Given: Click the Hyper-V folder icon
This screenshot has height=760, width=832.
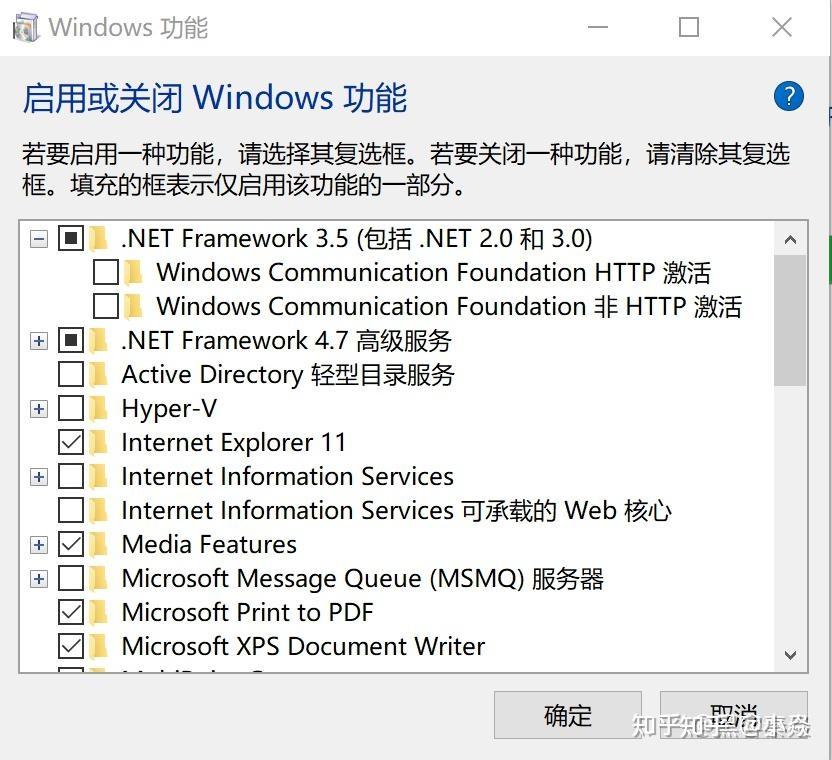Looking at the screenshot, I should (99, 408).
